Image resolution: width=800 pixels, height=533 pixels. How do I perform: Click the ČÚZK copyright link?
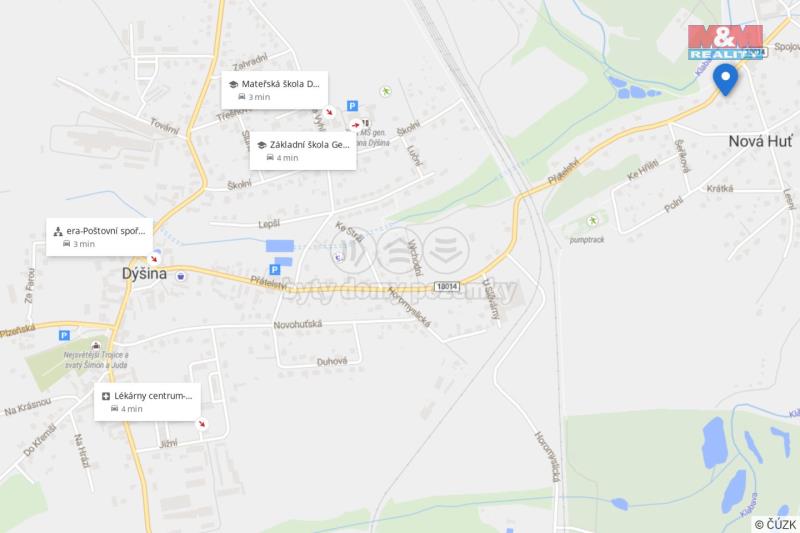[x=776, y=524]
